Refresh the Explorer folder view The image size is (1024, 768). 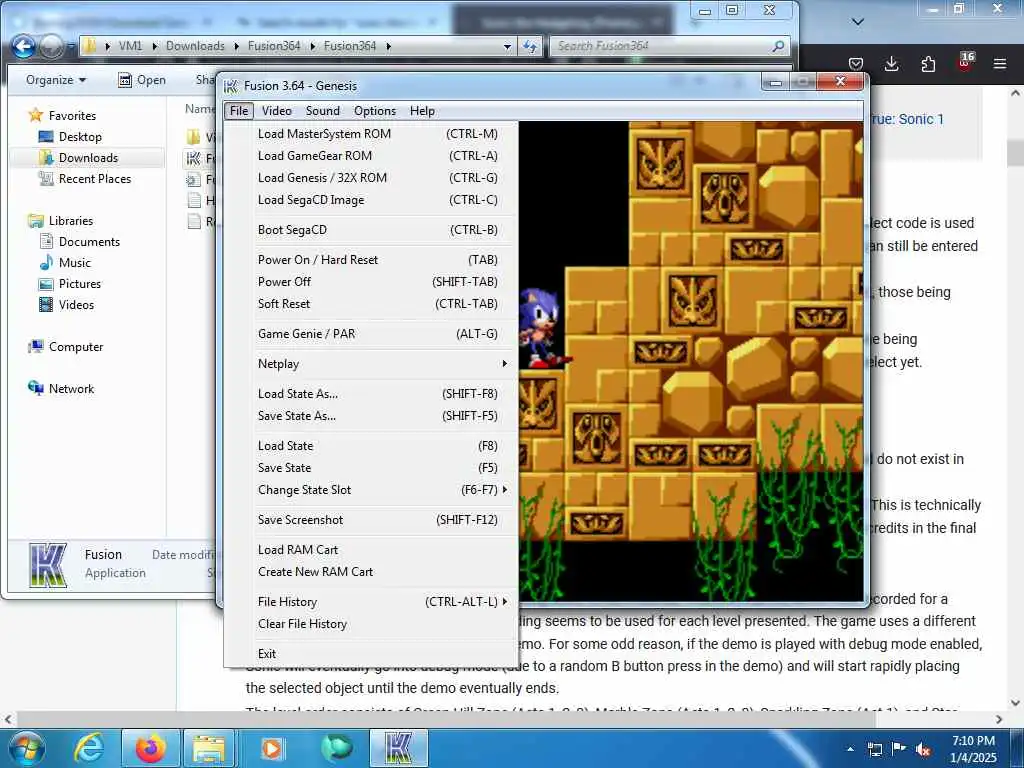click(530, 46)
